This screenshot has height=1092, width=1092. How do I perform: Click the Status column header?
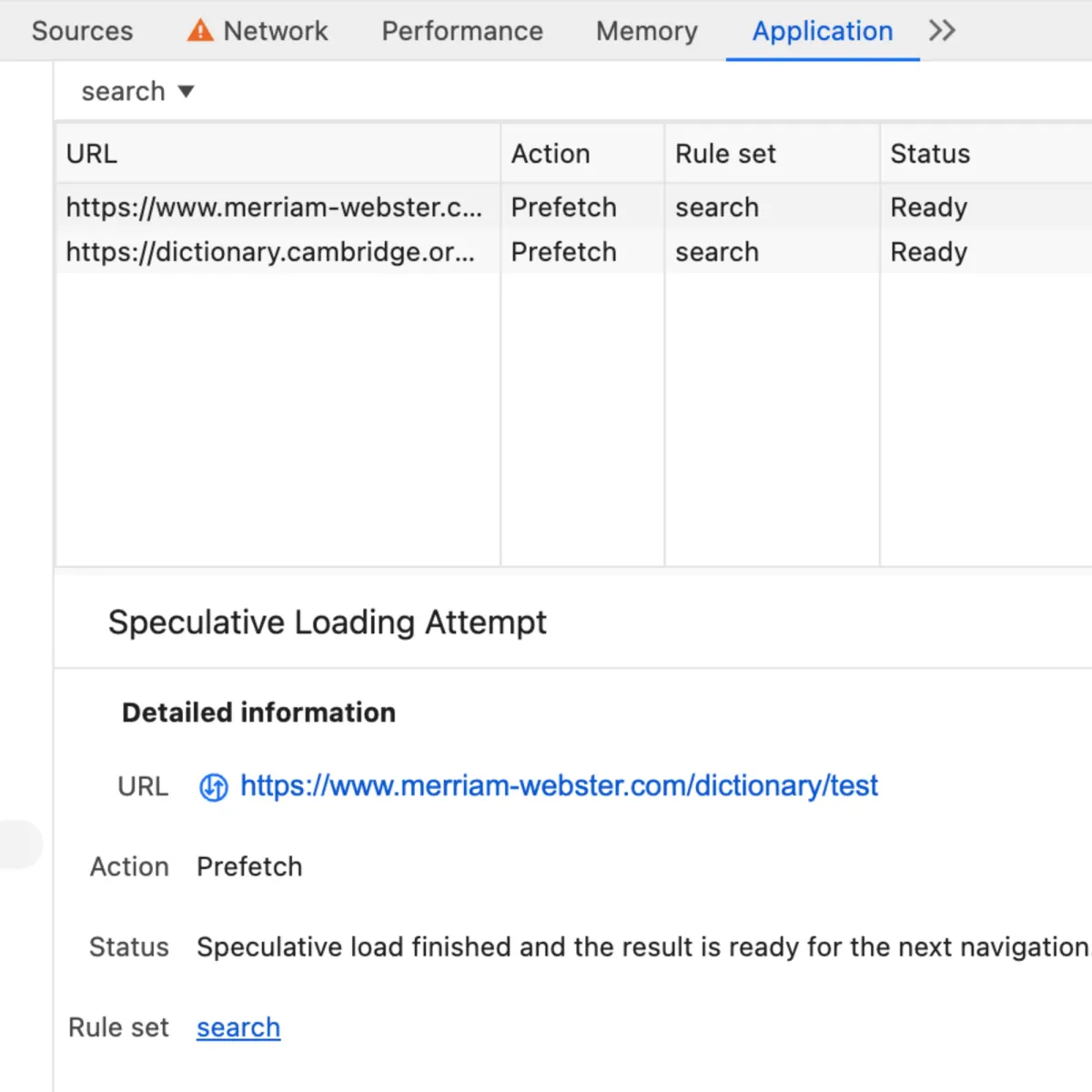[x=929, y=153]
